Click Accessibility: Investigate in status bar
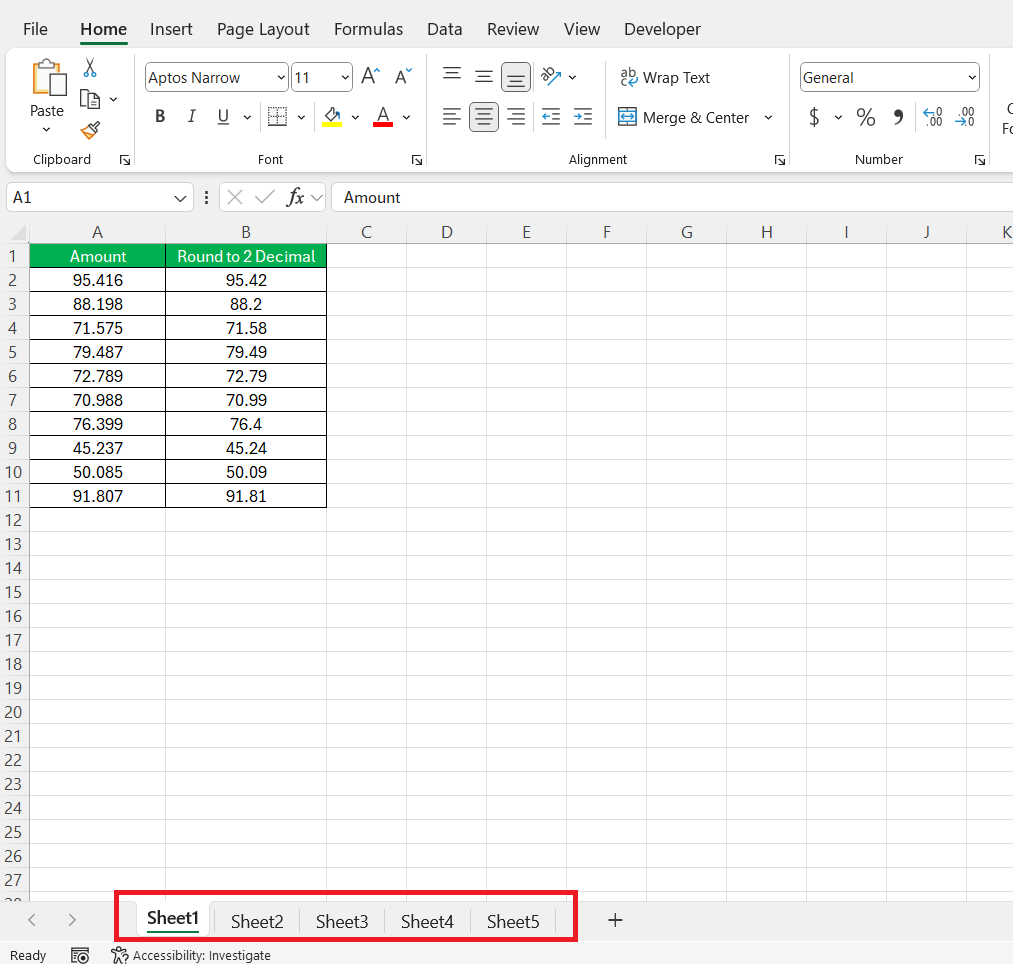The width and height of the screenshot is (1013, 964). coord(191,955)
